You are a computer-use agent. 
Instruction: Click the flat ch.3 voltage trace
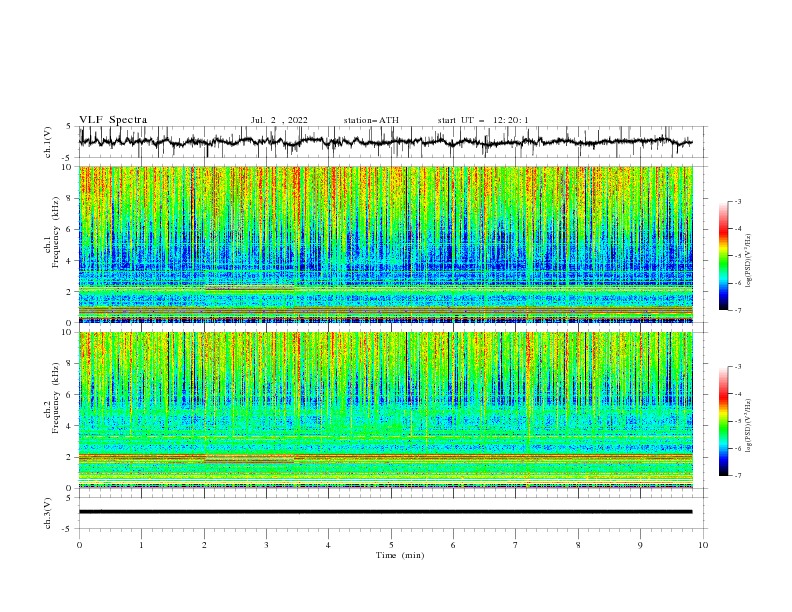point(385,512)
